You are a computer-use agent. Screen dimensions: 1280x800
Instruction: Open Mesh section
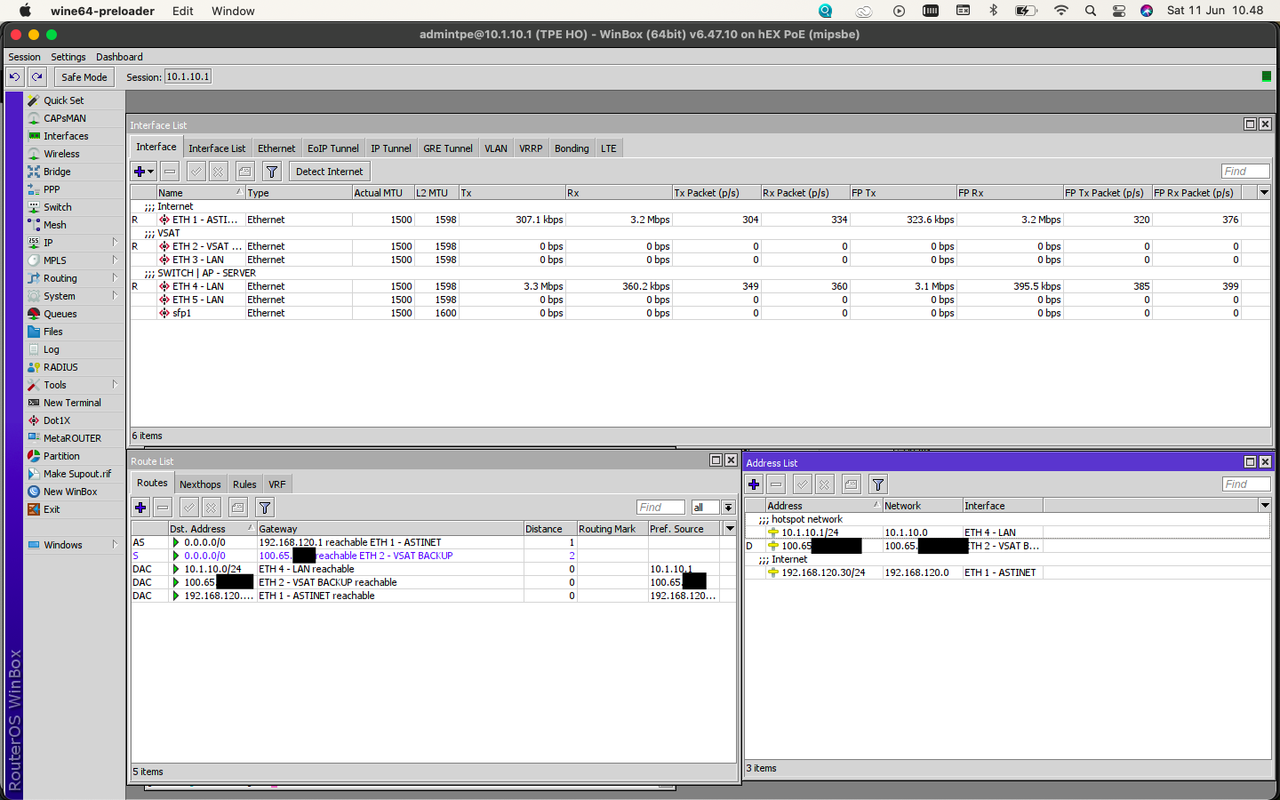click(x=55, y=225)
